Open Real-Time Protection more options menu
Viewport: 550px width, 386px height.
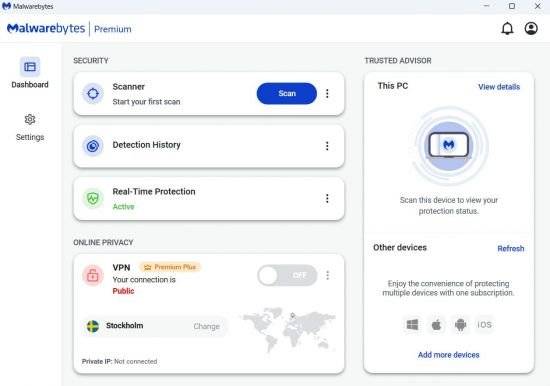click(x=327, y=199)
